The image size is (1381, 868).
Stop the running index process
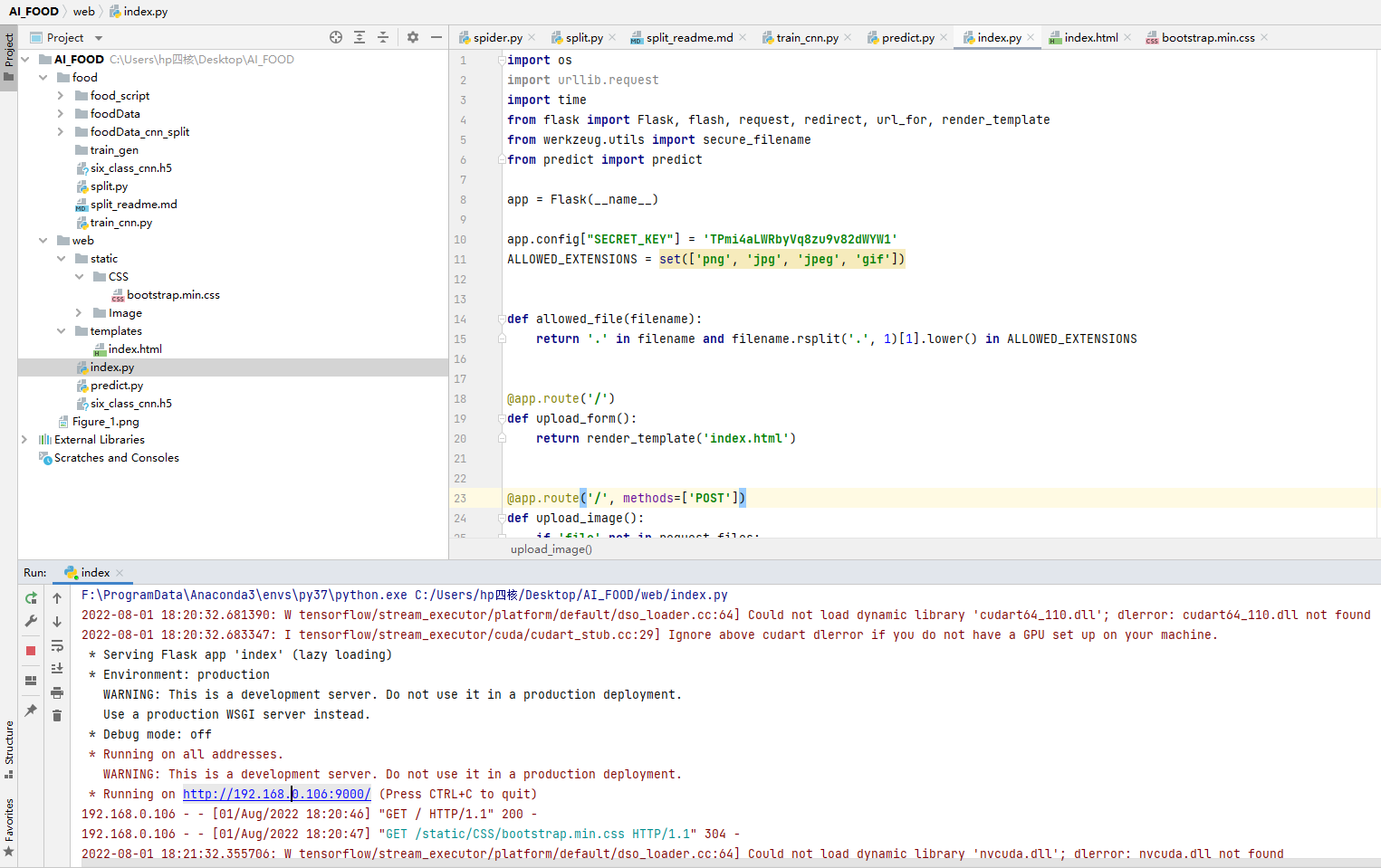[x=31, y=651]
